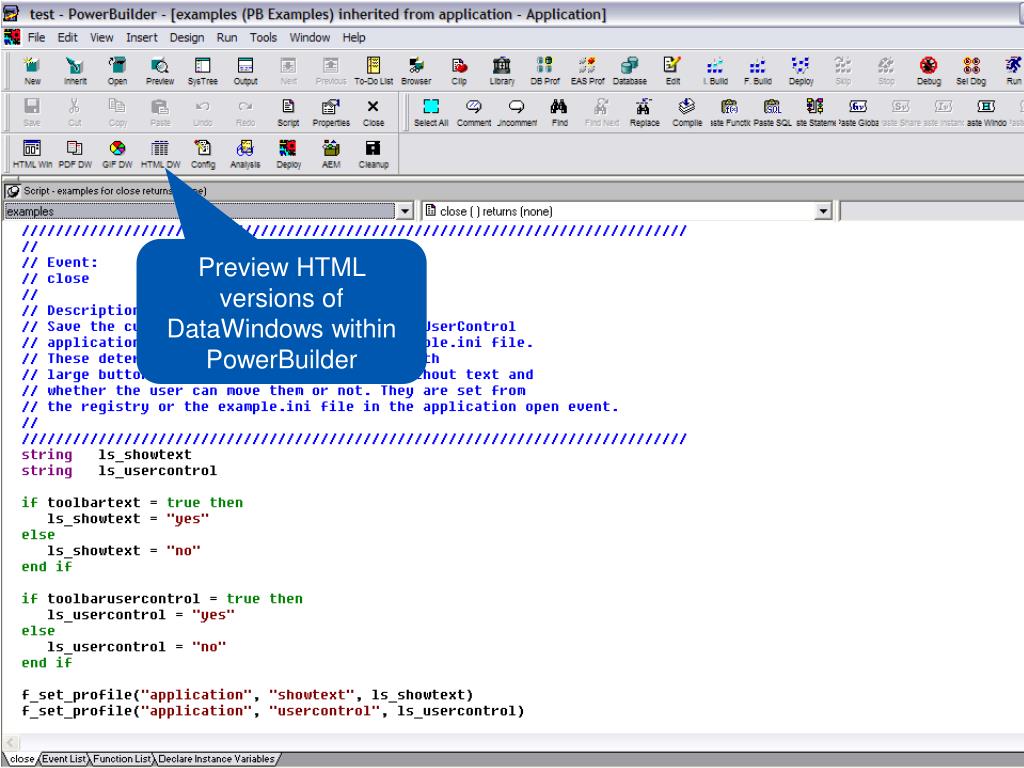
Task: Open the View menu
Action: (102, 38)
